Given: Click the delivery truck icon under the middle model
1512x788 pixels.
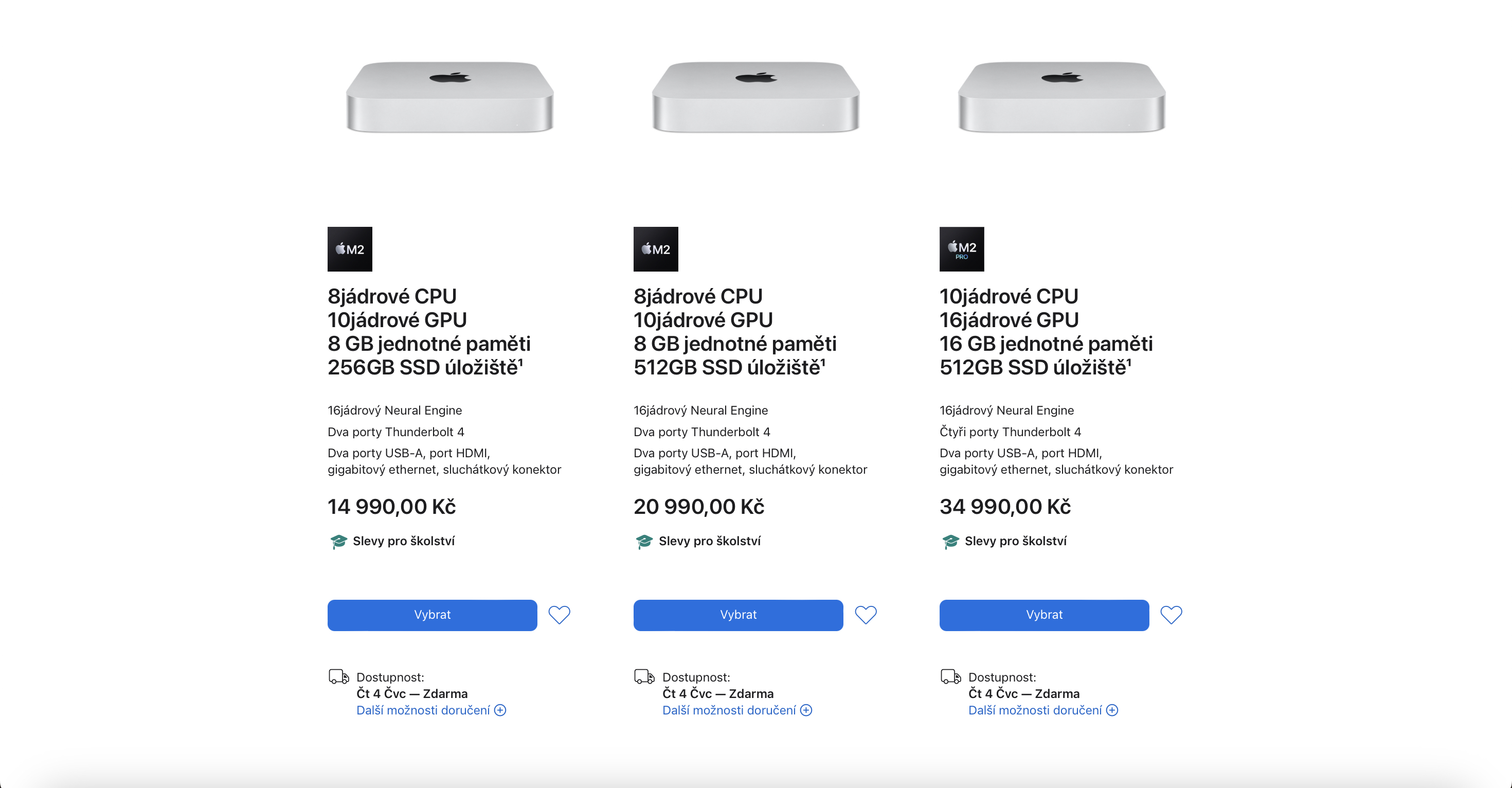Looking at the screenshot, I should point(643,676).
